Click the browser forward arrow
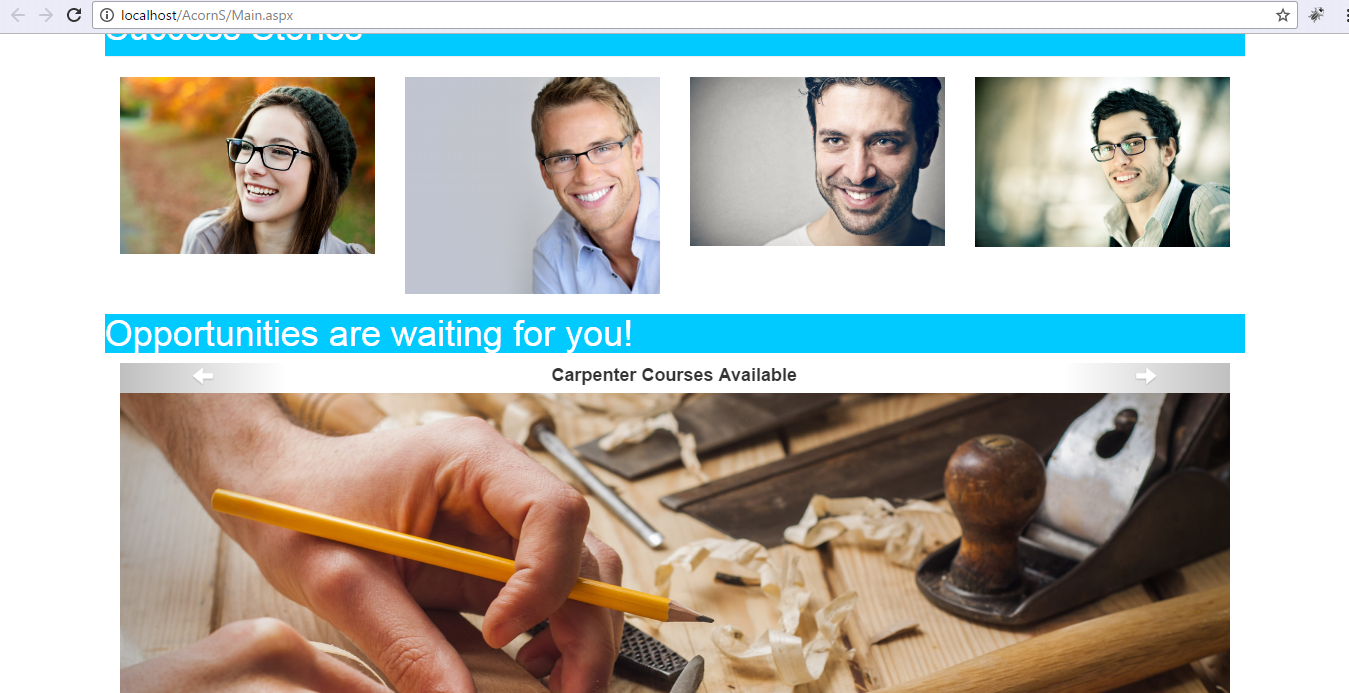The width and height of the screenshot is (1349, 693). [45, 15]
